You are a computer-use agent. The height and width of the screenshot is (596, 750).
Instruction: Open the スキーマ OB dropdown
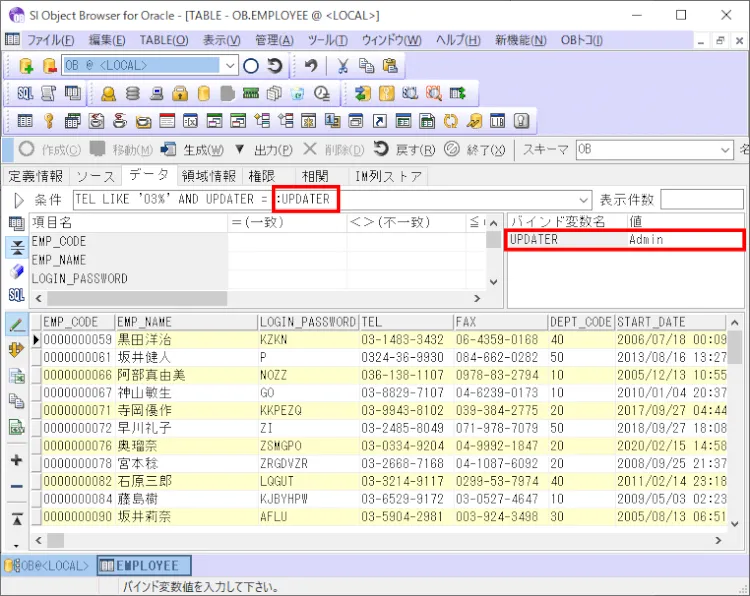tap(725, 150)
